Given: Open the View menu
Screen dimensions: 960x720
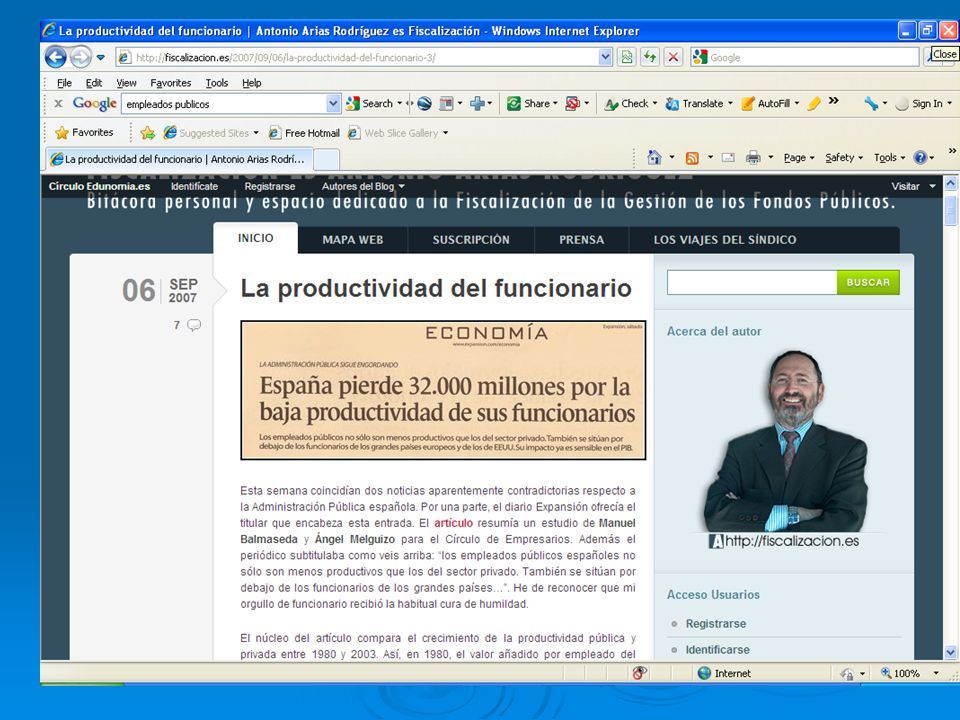Looking at the screenshot, I should 126,83.
